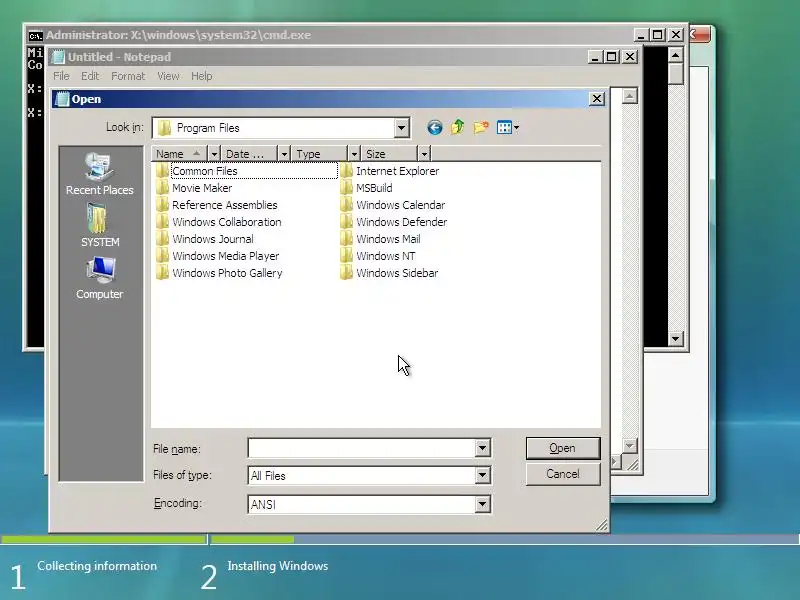
Task: Minimize the cmd.exe window
Action: coord(641,35)
